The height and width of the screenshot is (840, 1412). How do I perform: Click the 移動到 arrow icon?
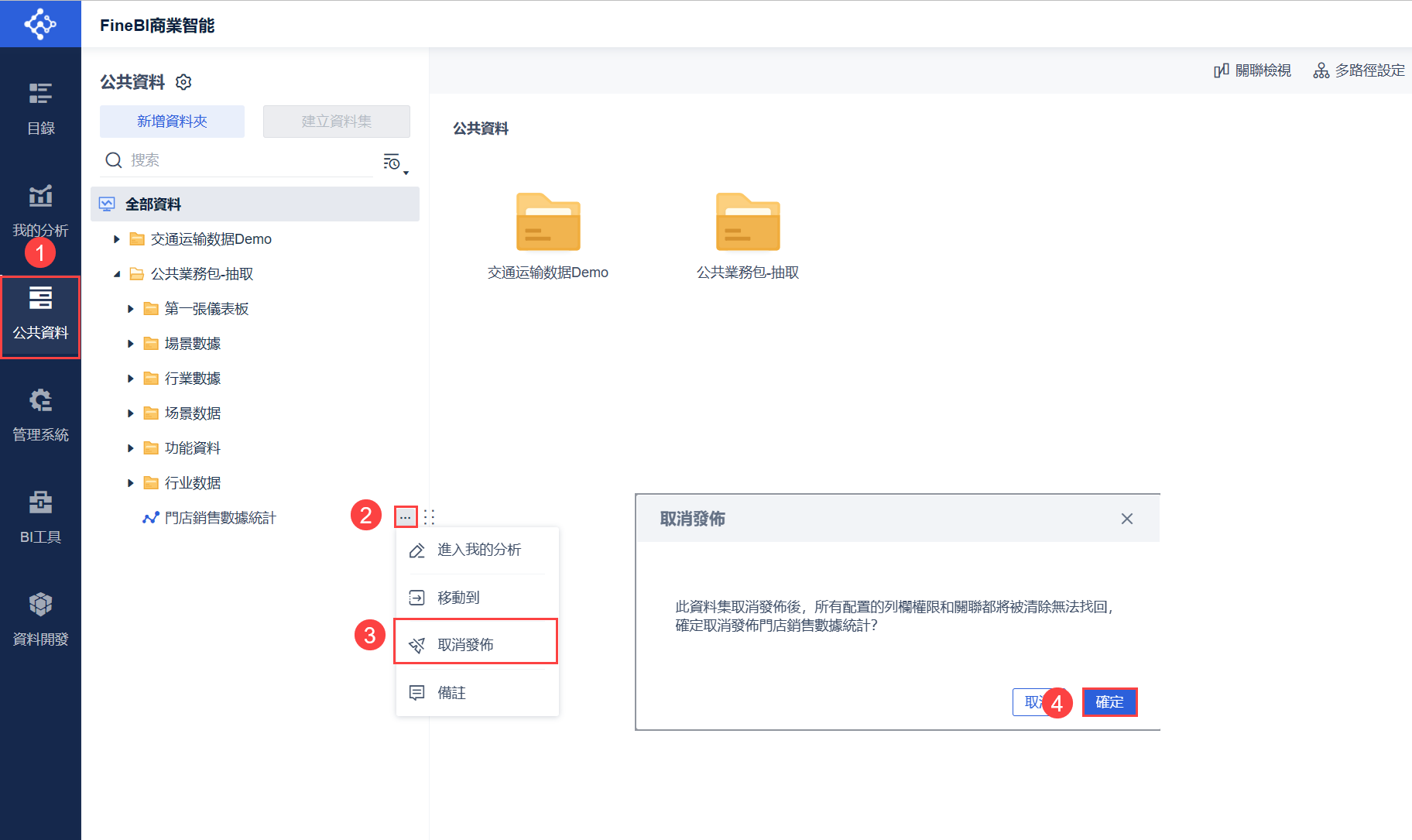click(x=417, y=598)
